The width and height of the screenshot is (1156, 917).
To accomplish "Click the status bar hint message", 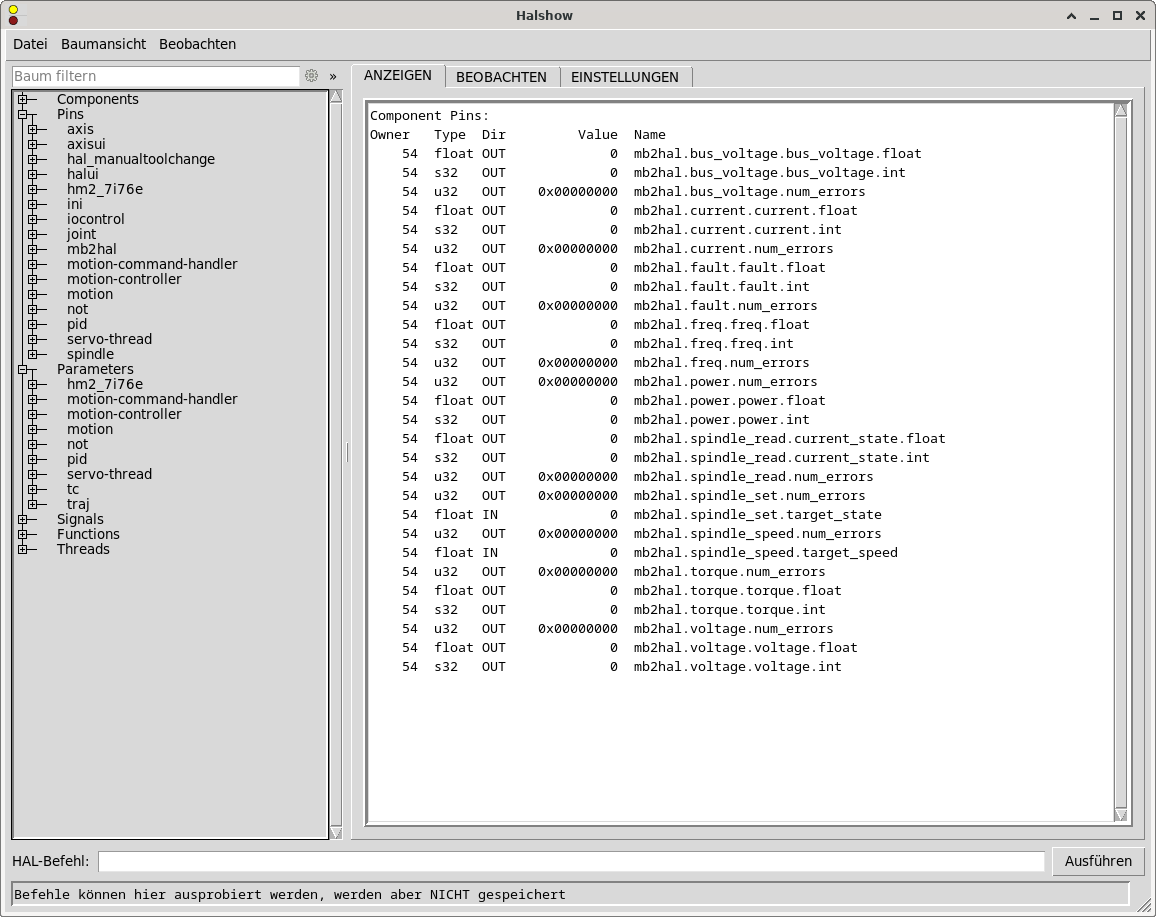I will point(290,894).
